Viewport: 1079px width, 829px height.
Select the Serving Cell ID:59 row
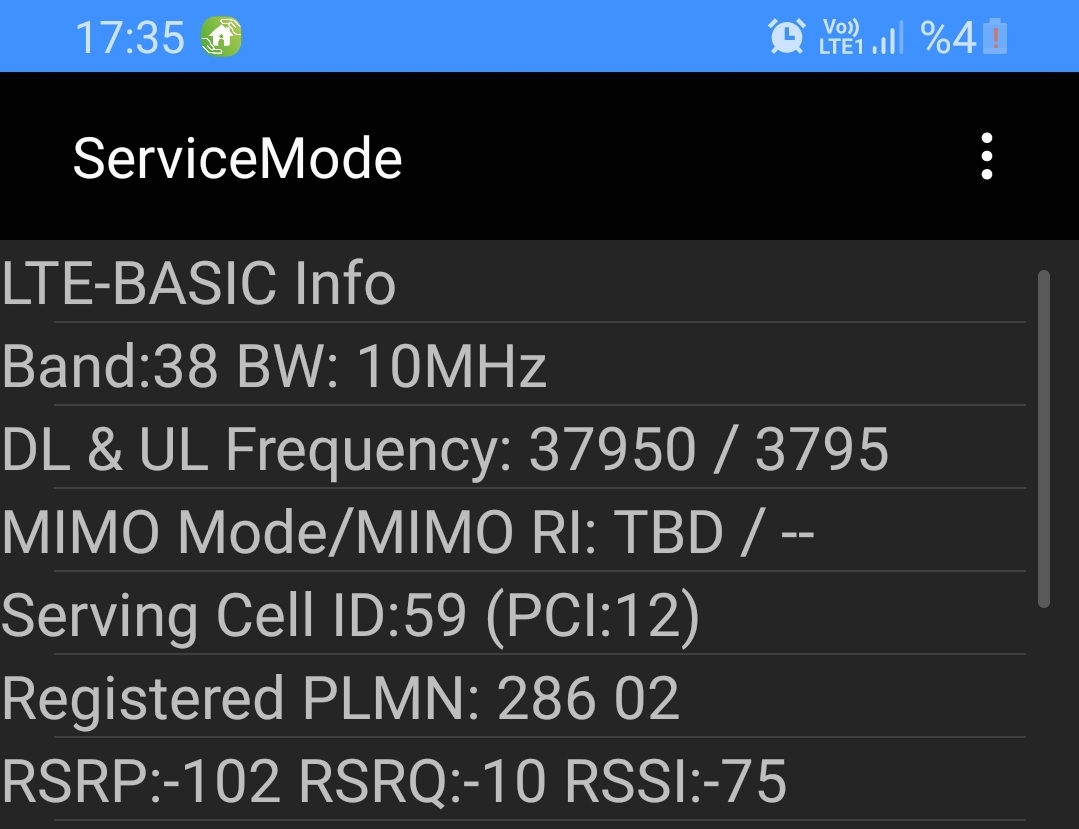[x=513, y=614]
